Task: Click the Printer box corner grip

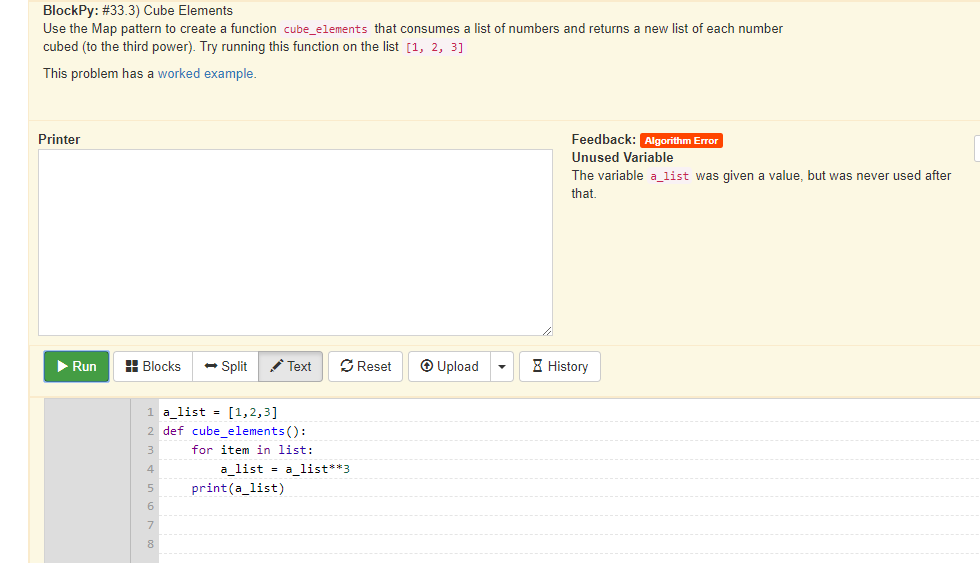Action: click(x=548, y=331)
